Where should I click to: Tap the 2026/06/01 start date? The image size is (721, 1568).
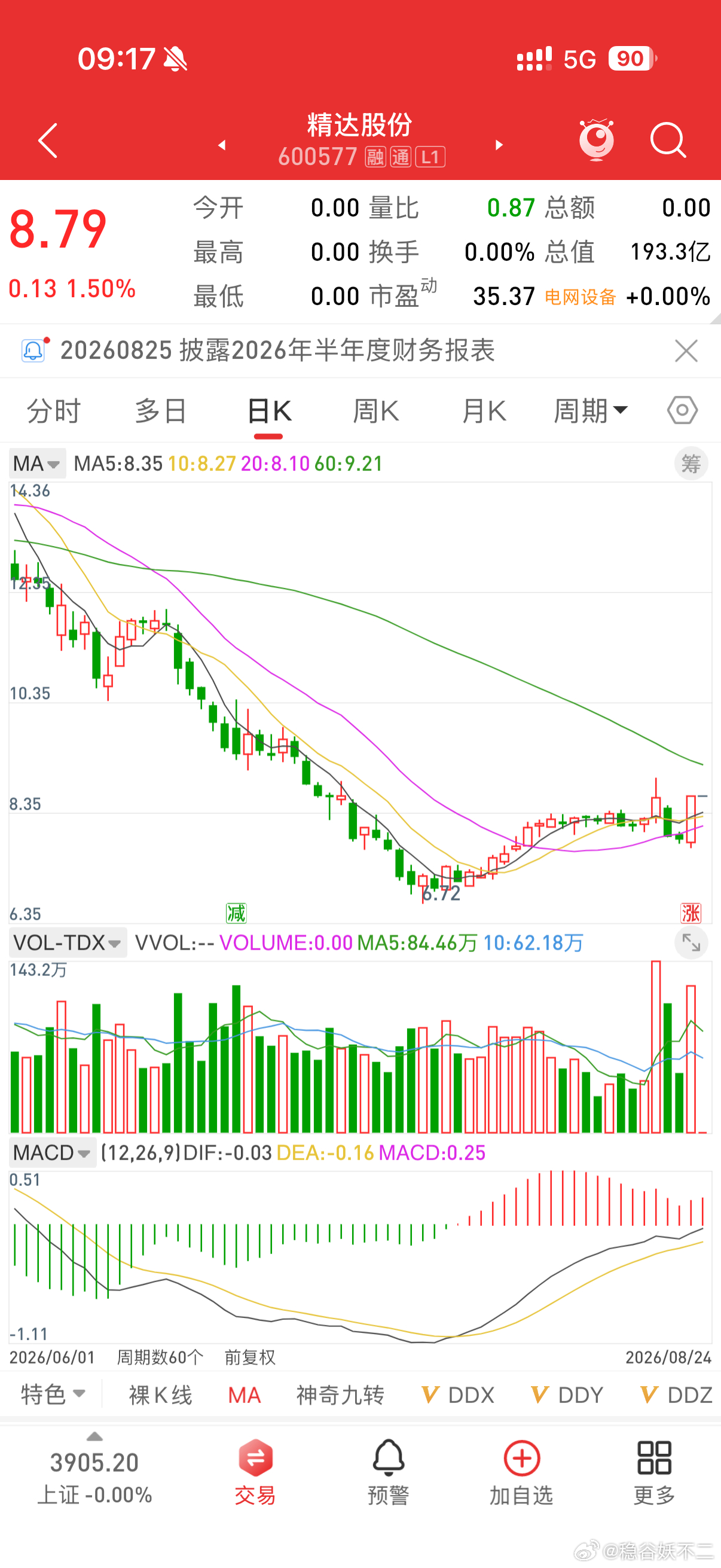[53, 1357]
